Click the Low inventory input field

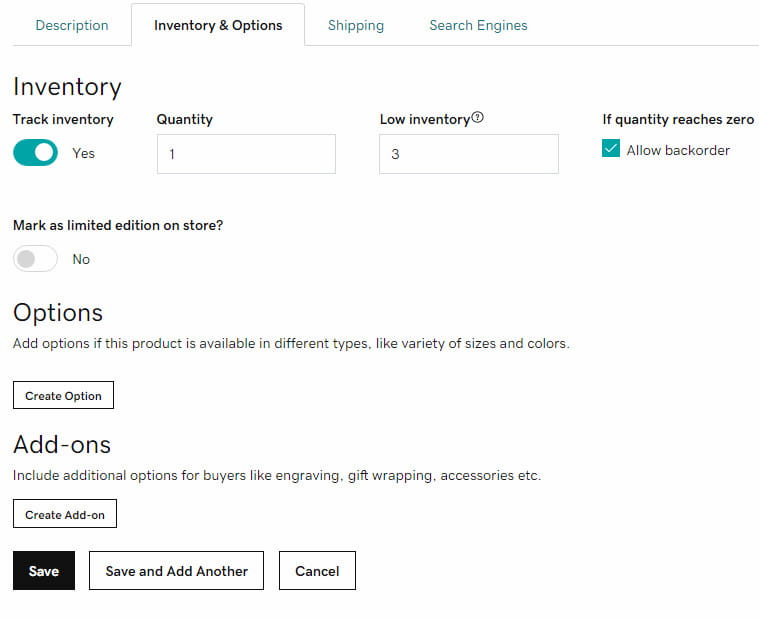[x=469, y=154]
